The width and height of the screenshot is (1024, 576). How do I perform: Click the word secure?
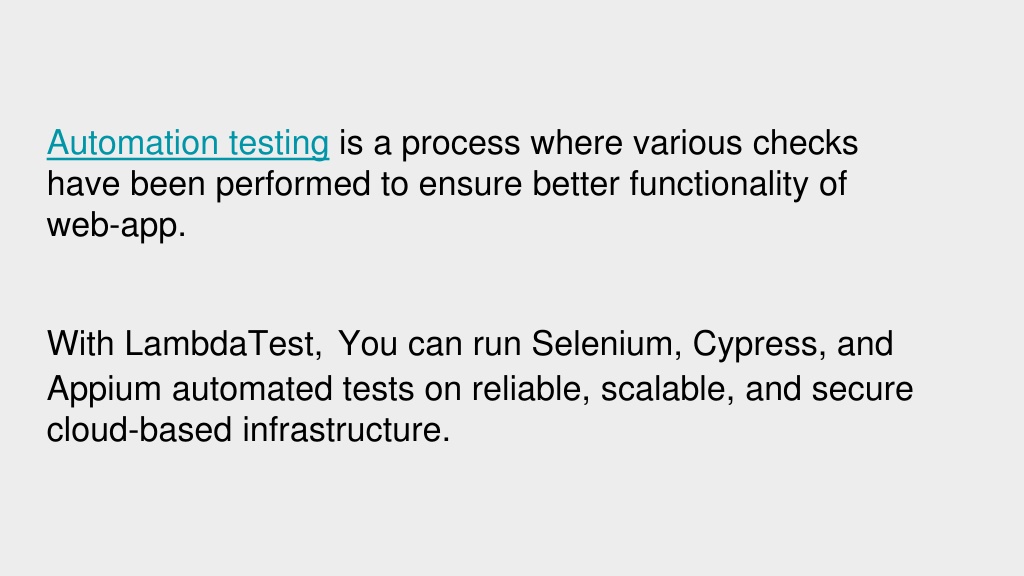[x=862, y=390]
